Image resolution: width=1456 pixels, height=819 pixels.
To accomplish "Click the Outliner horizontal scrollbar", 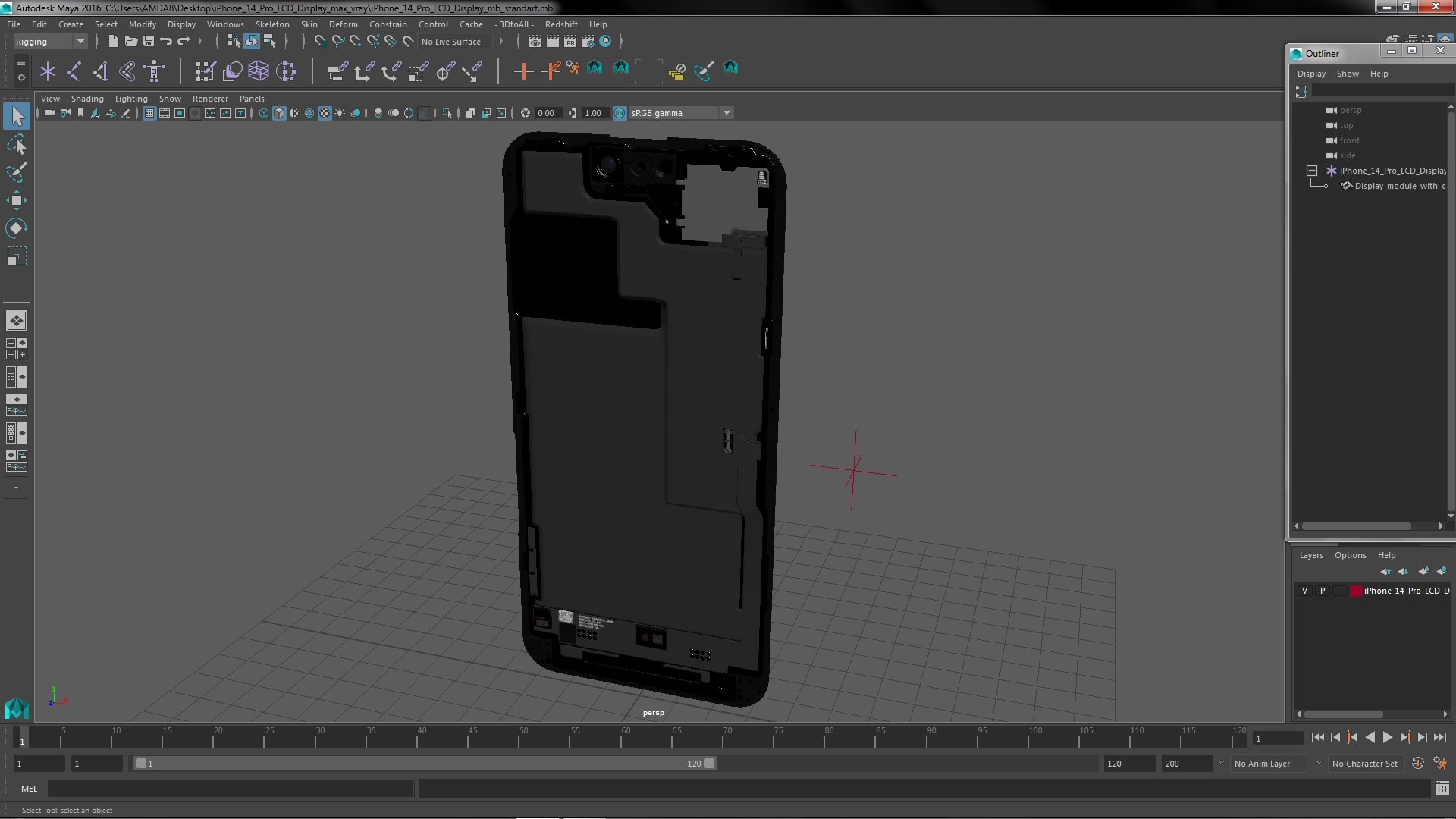I will [1356, 526].
